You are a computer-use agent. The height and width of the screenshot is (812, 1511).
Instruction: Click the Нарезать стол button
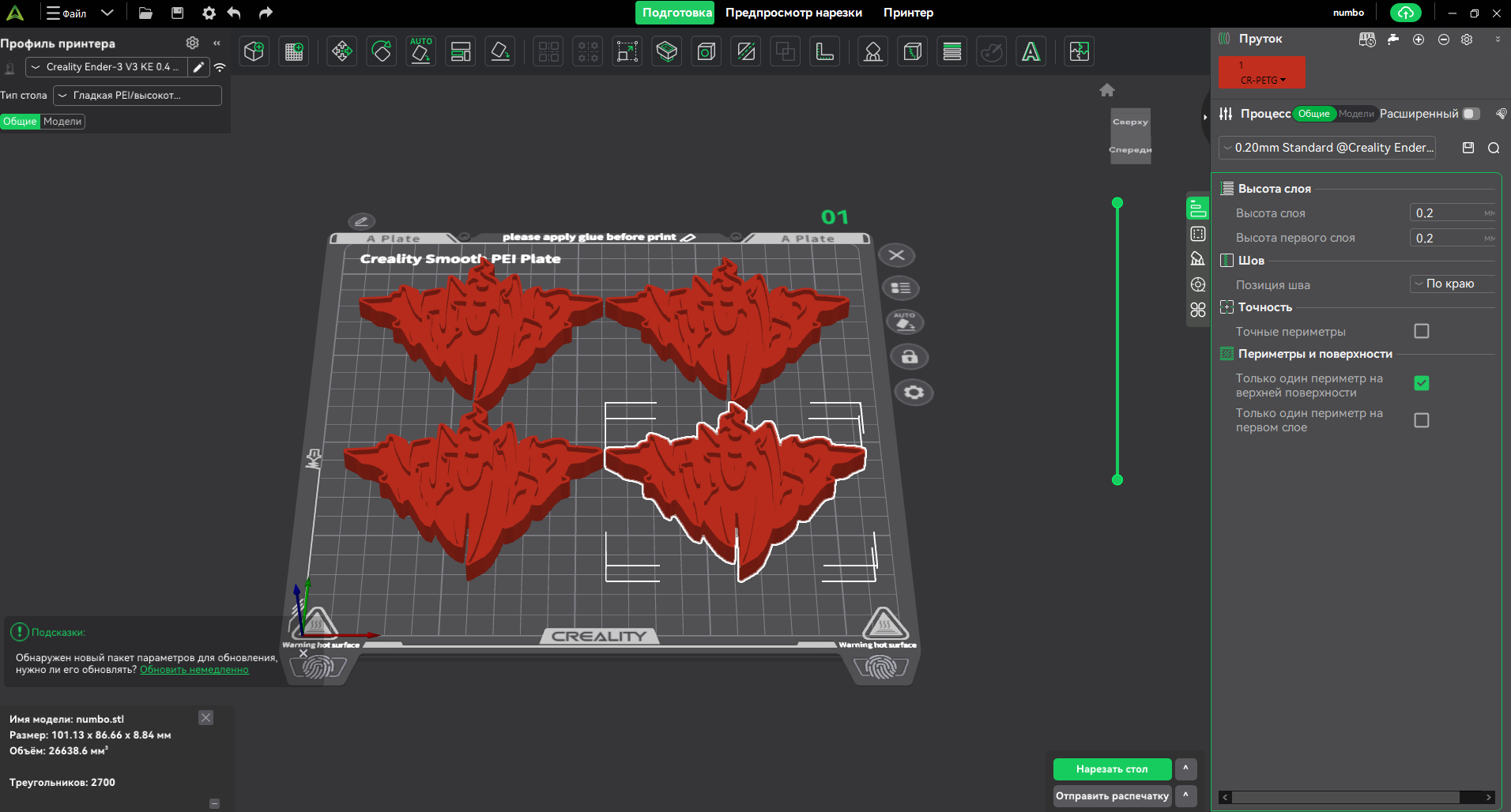pyautogui.click(x=1111, y=769)
